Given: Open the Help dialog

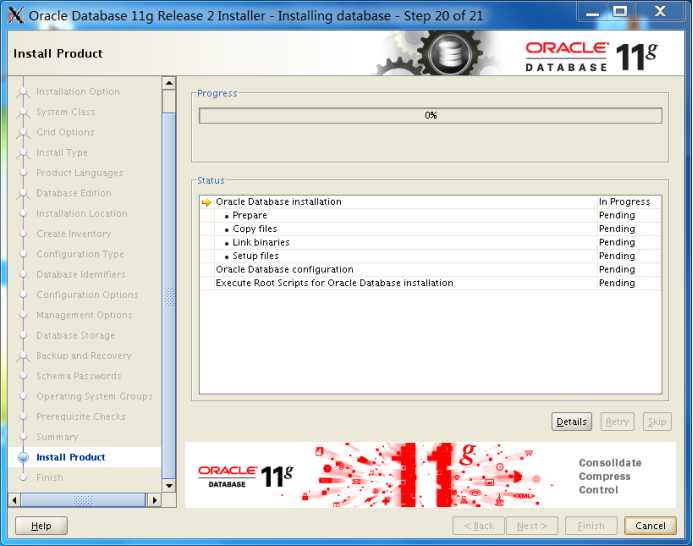Looking at the screenshot, I should (41, 525).
